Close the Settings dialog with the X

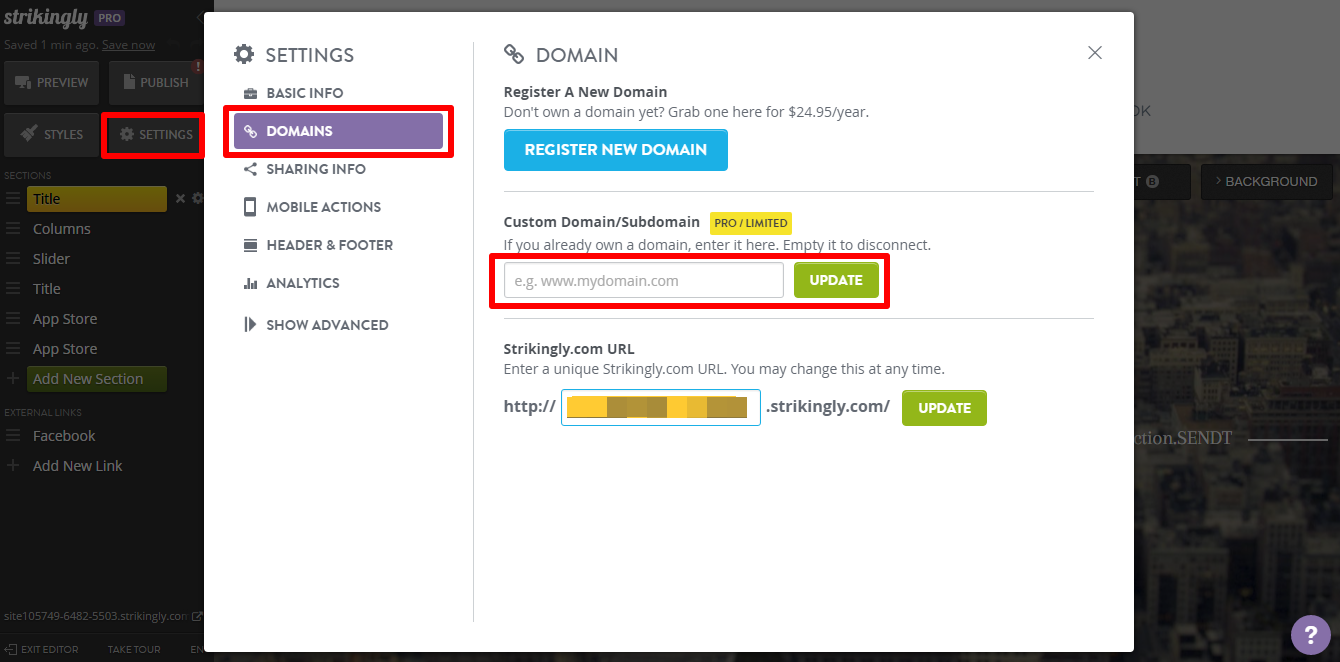click(1095, 53)
